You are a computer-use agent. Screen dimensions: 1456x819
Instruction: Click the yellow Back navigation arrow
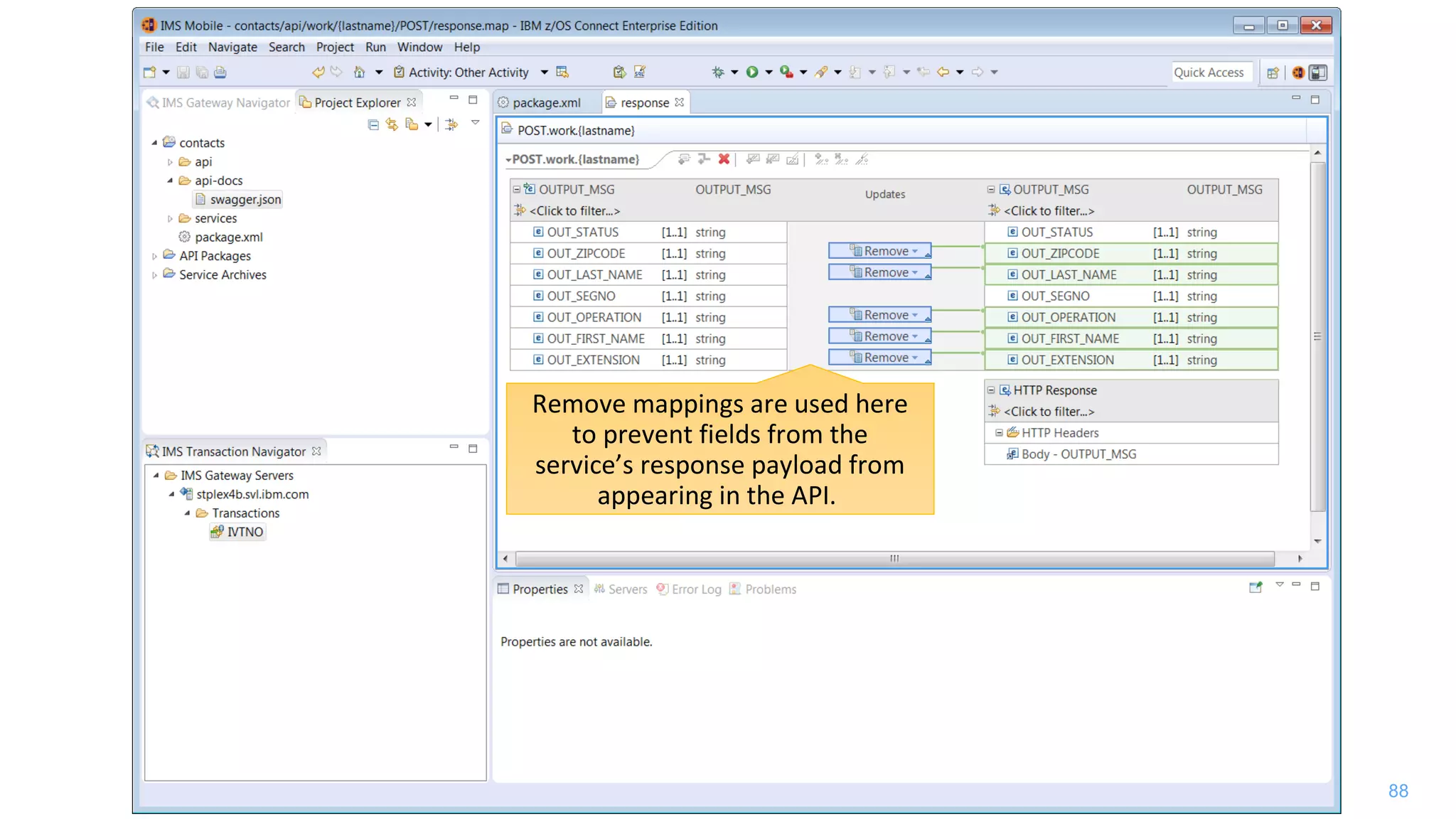click(943, 72)
